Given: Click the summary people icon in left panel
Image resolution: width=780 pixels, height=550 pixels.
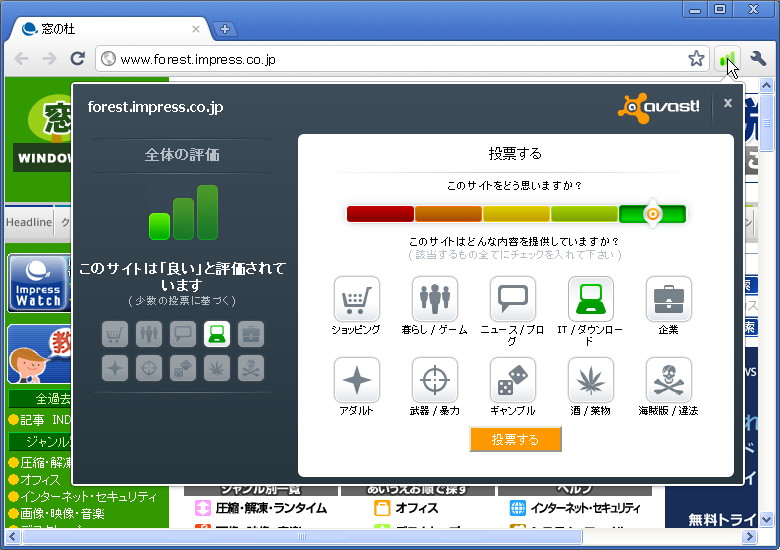Looking at the screenshot, I should (149, 334).
